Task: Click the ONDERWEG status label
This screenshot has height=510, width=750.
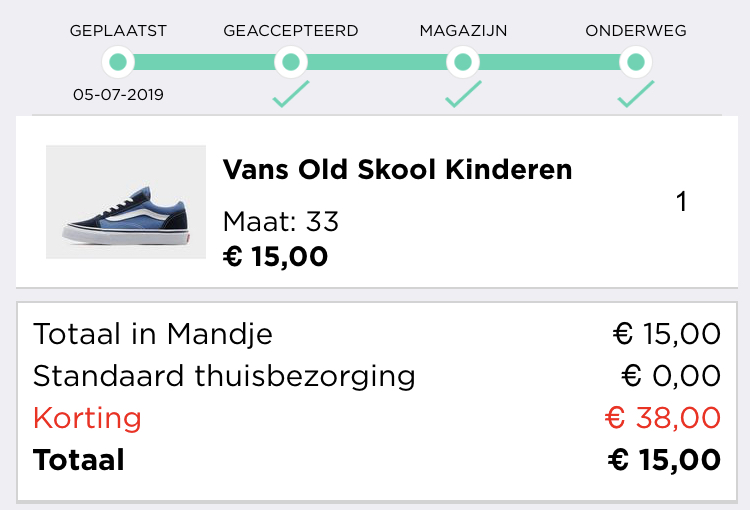Action: tap(636, 31)
